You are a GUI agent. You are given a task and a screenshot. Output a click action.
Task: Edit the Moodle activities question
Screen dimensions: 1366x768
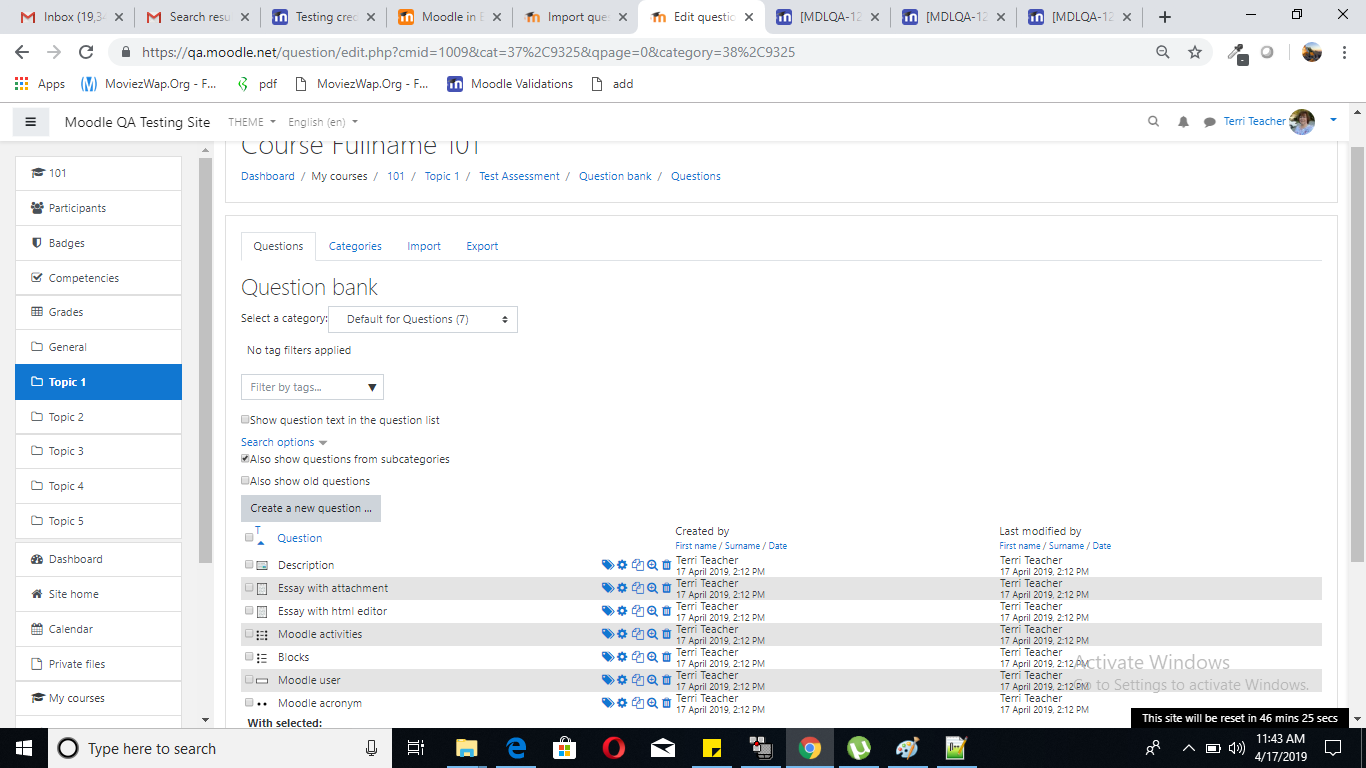click(622, 634)
